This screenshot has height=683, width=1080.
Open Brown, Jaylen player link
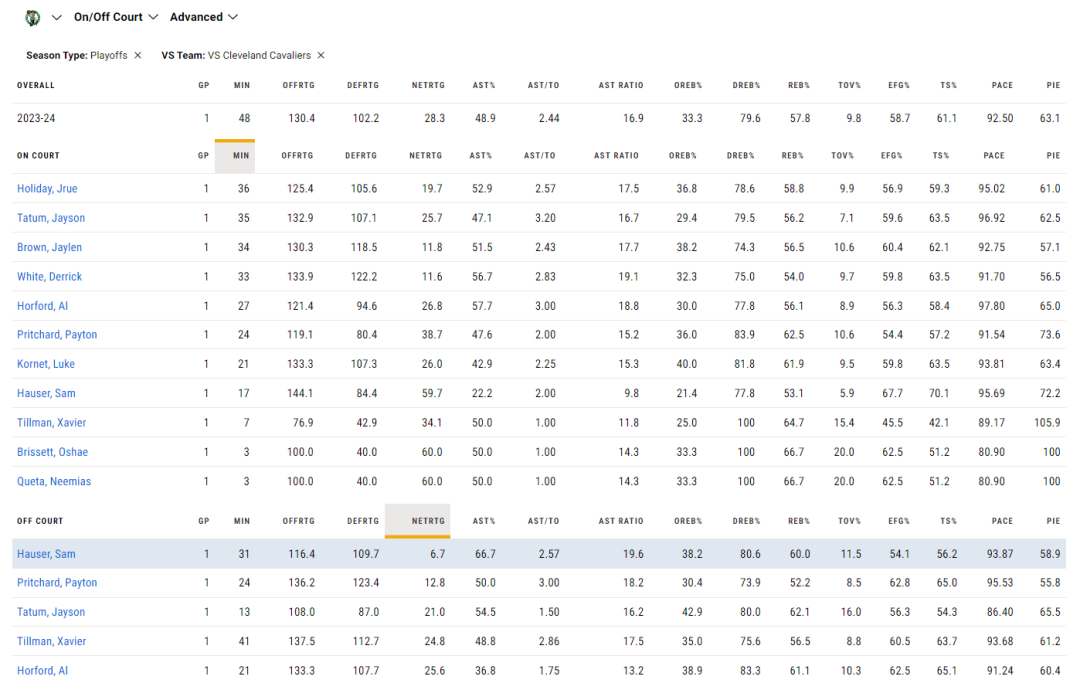click(x=50, y=247)
